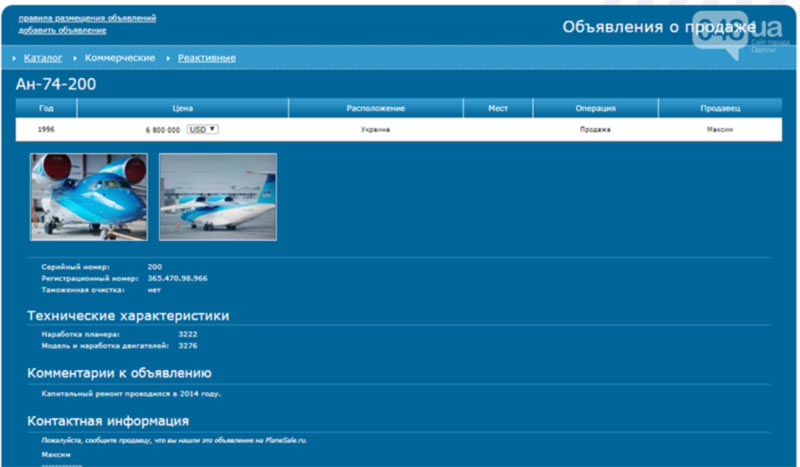
Task: Click the Операция column header
Action: pyautogui.click(x=595, y=108)
